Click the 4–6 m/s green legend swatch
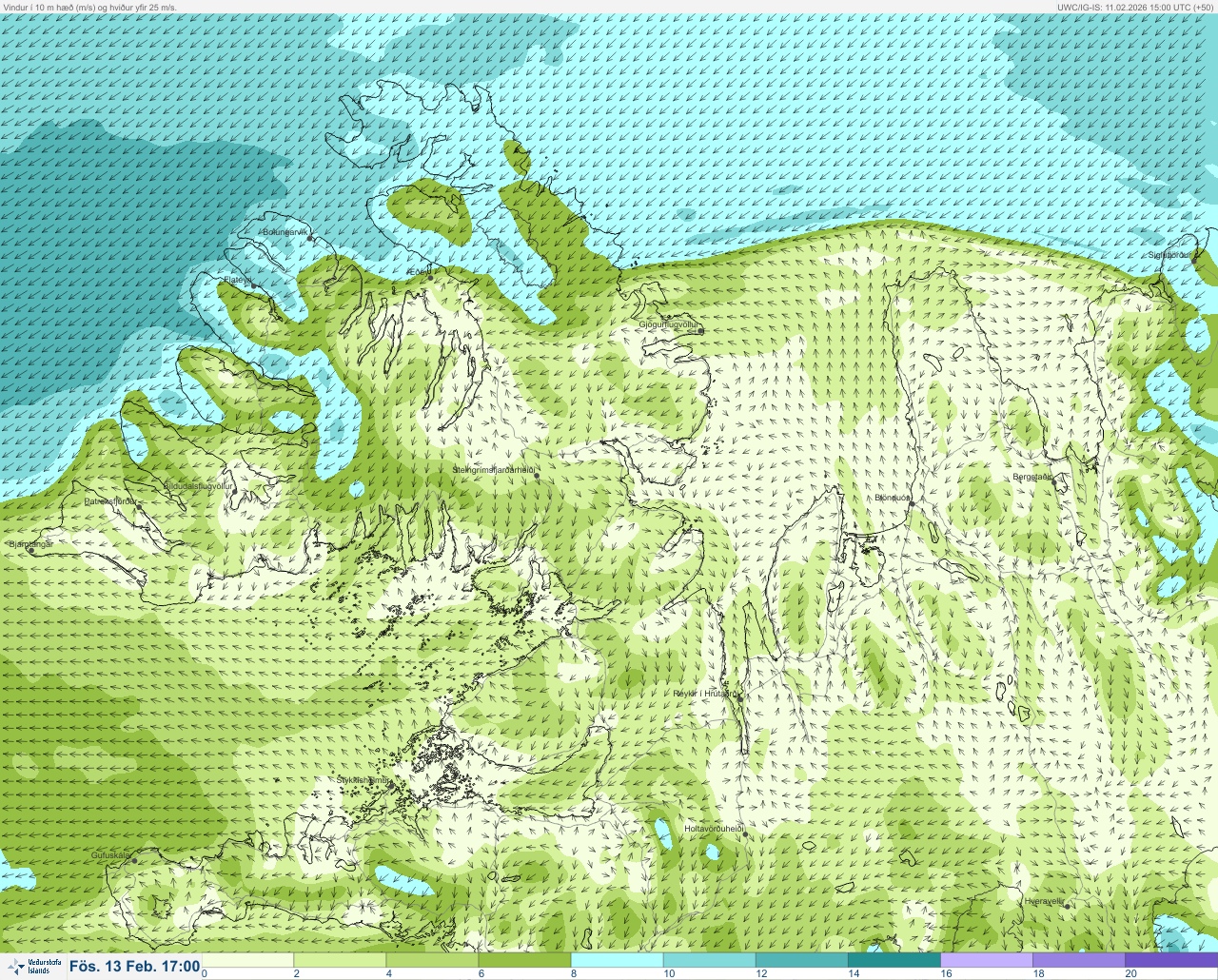Screen dimensions: 1218x980 (433, 960)
